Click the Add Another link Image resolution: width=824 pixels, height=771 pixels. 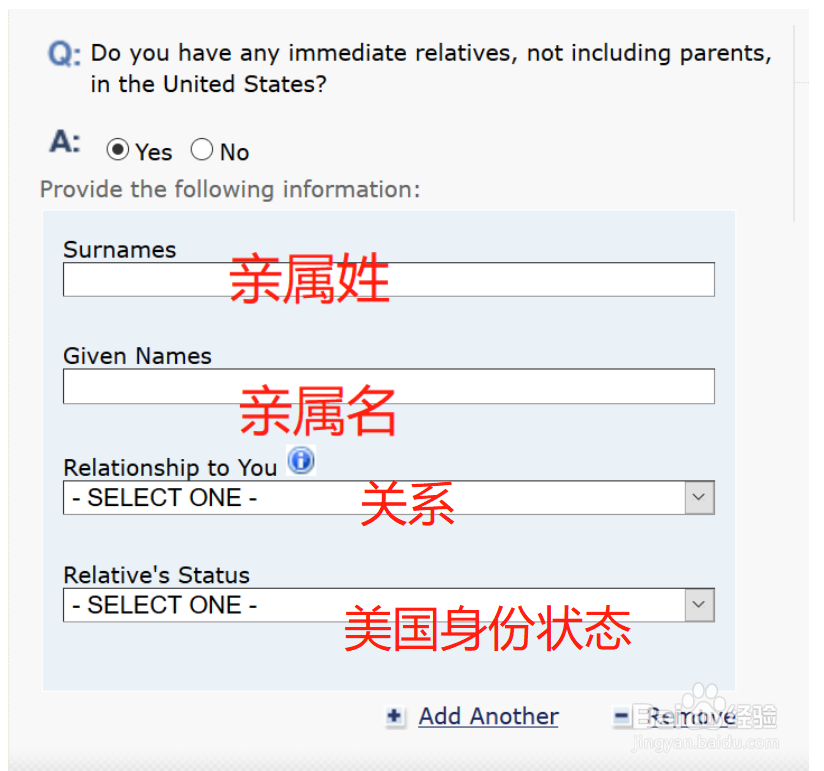488,717
